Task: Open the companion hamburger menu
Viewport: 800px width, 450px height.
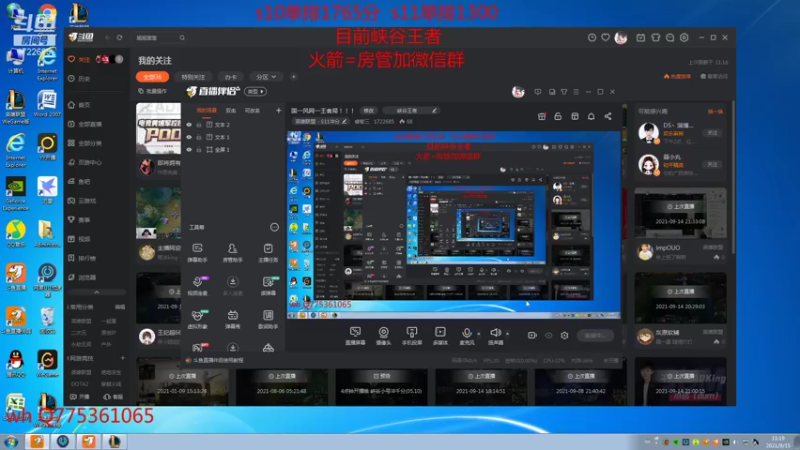Action: pyautogui.click(x=576, y=92)
